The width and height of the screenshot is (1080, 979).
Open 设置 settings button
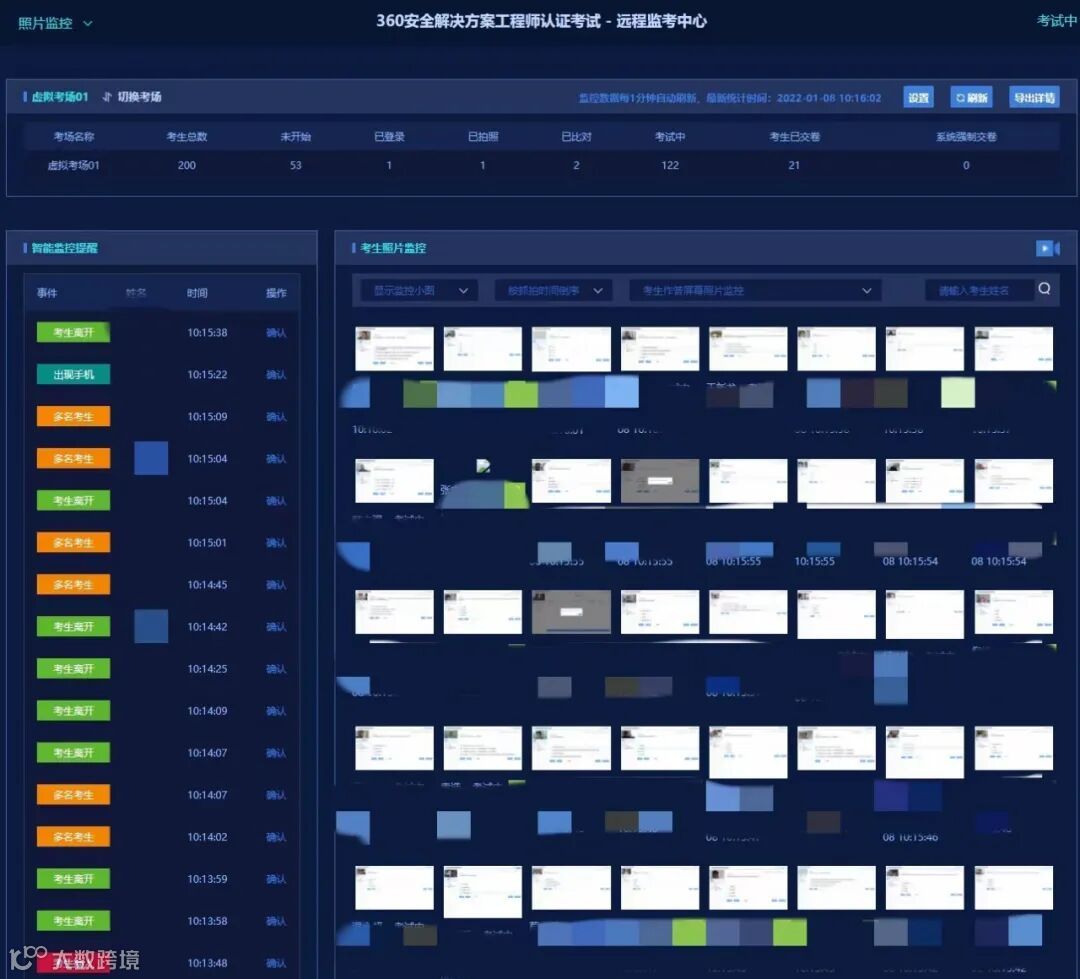(x=917, y=98)
